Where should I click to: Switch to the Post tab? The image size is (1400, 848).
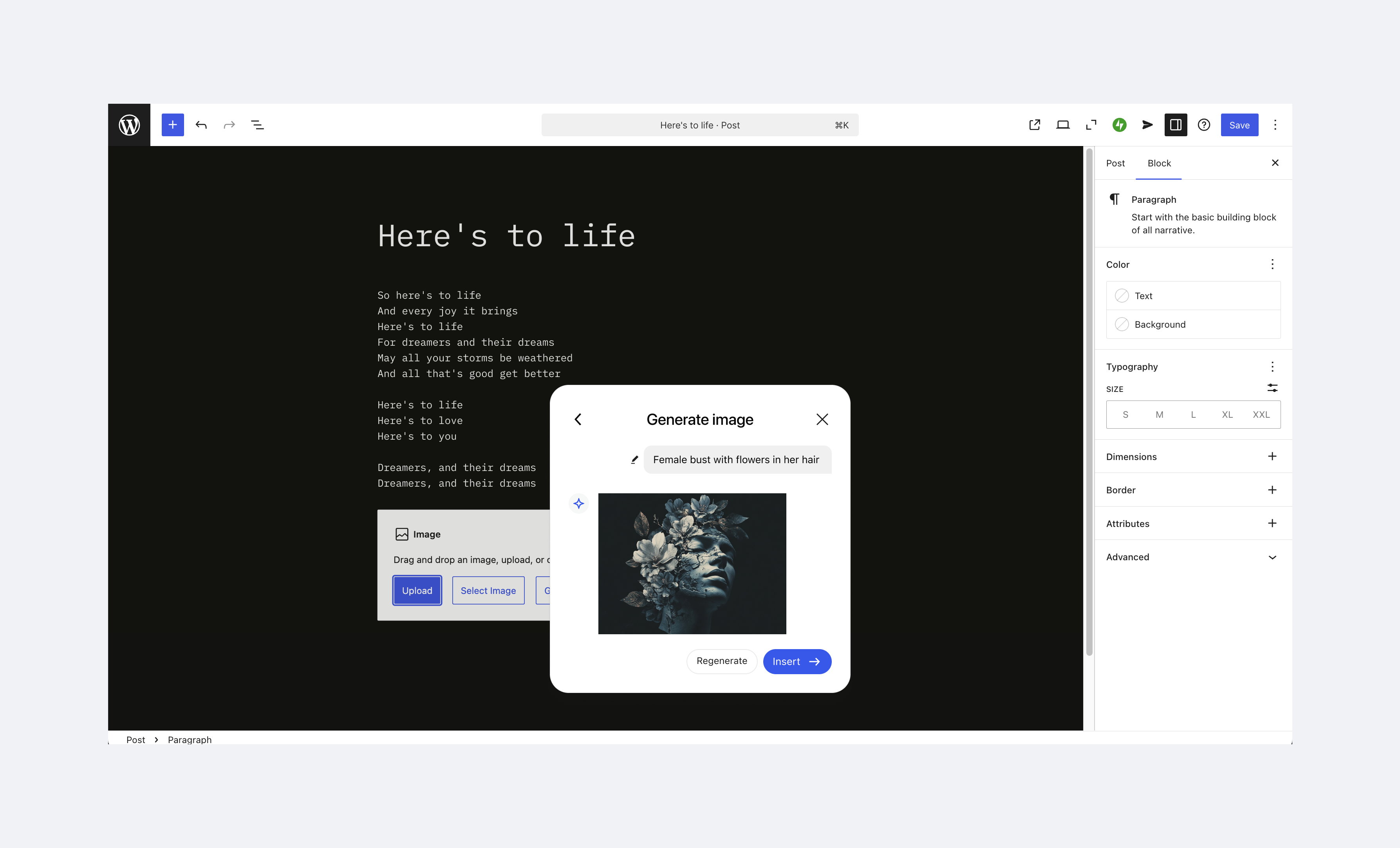1115,163
